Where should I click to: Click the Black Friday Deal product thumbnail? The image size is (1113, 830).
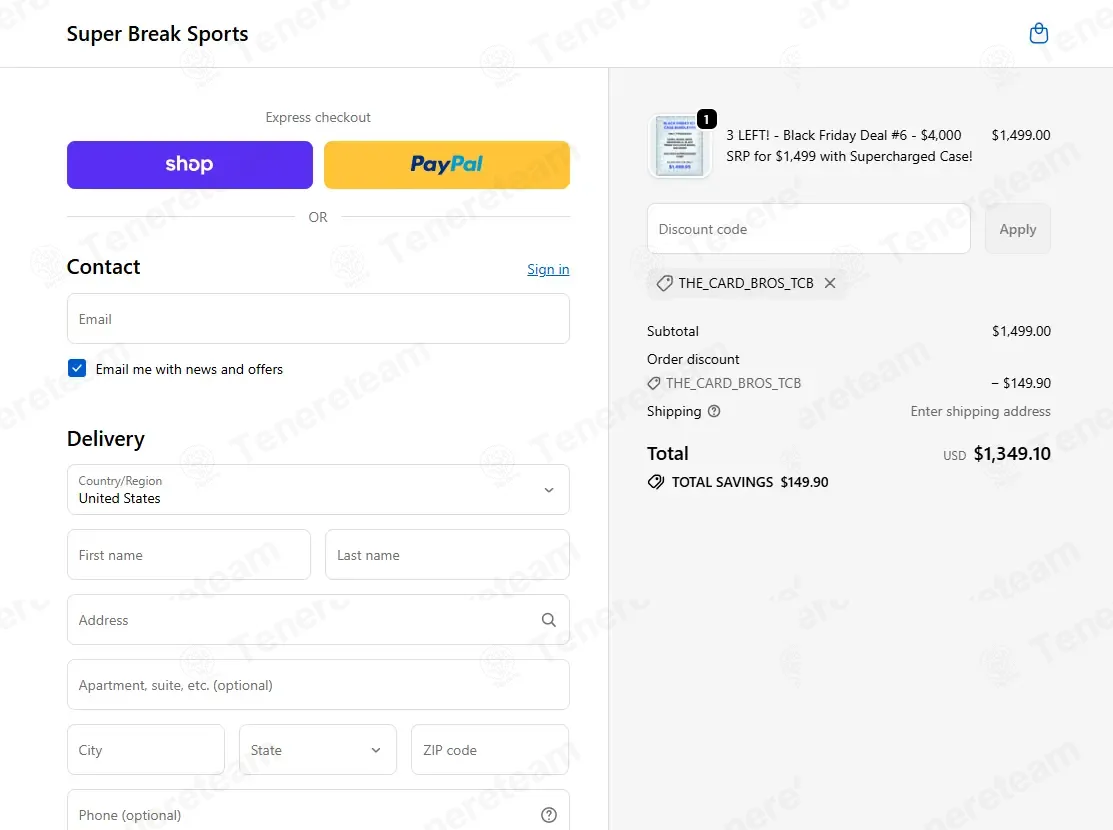point(679,146)
